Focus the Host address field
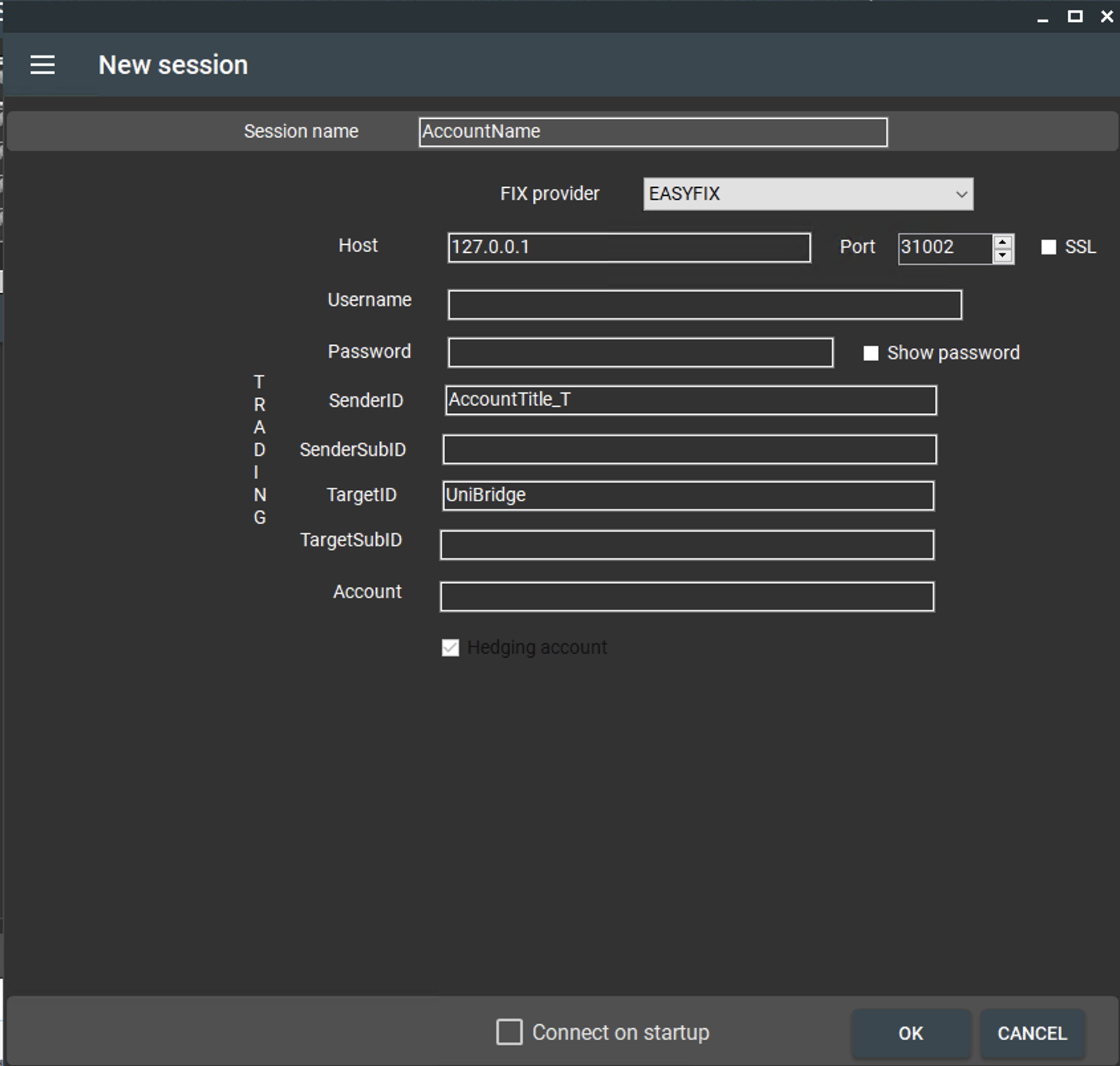The image size is (1120, 1066). 628,248
